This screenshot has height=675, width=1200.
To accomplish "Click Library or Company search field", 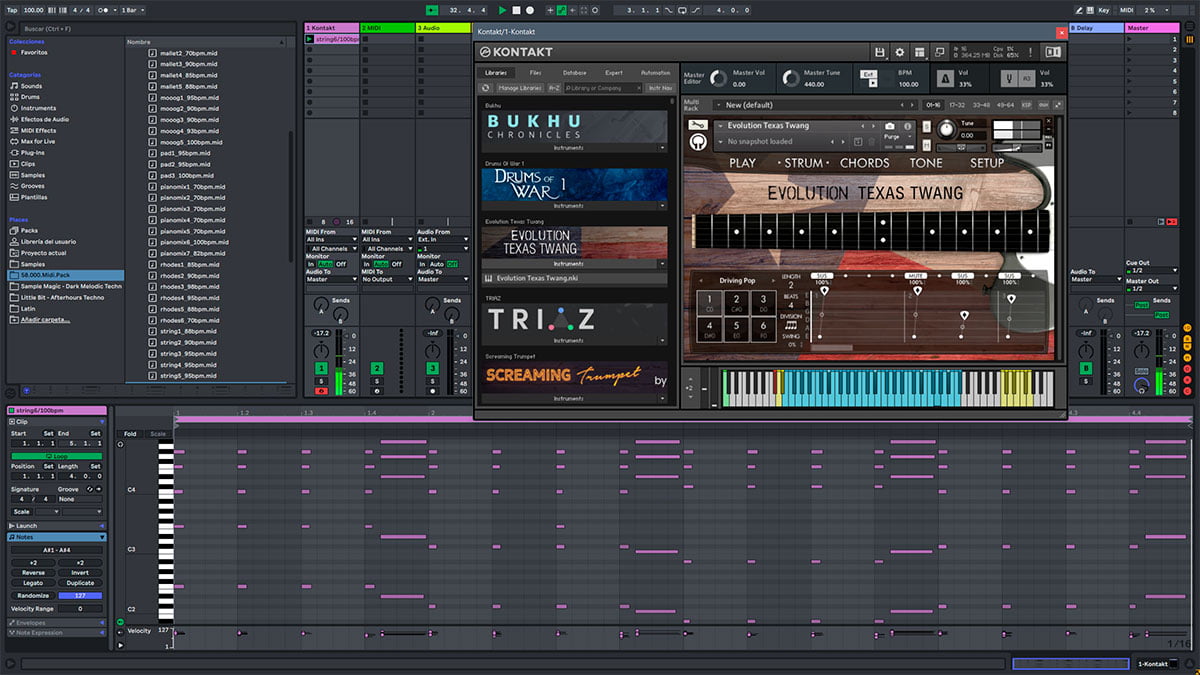I will click(x=602, y=88).
